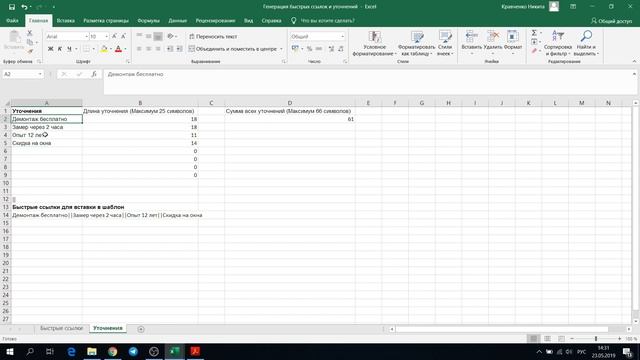Image resolution: width=640 pixels, height=360 pixels.
Task: Select cell containing Замер через 2 часа
Action: pos(47,127)
